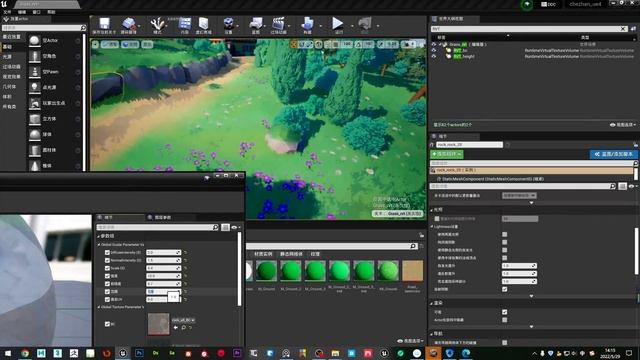The height and width of the screenshot is (360, 640).
Task: Open the viewport options dropdown arrow
Action: click(95, 44)
